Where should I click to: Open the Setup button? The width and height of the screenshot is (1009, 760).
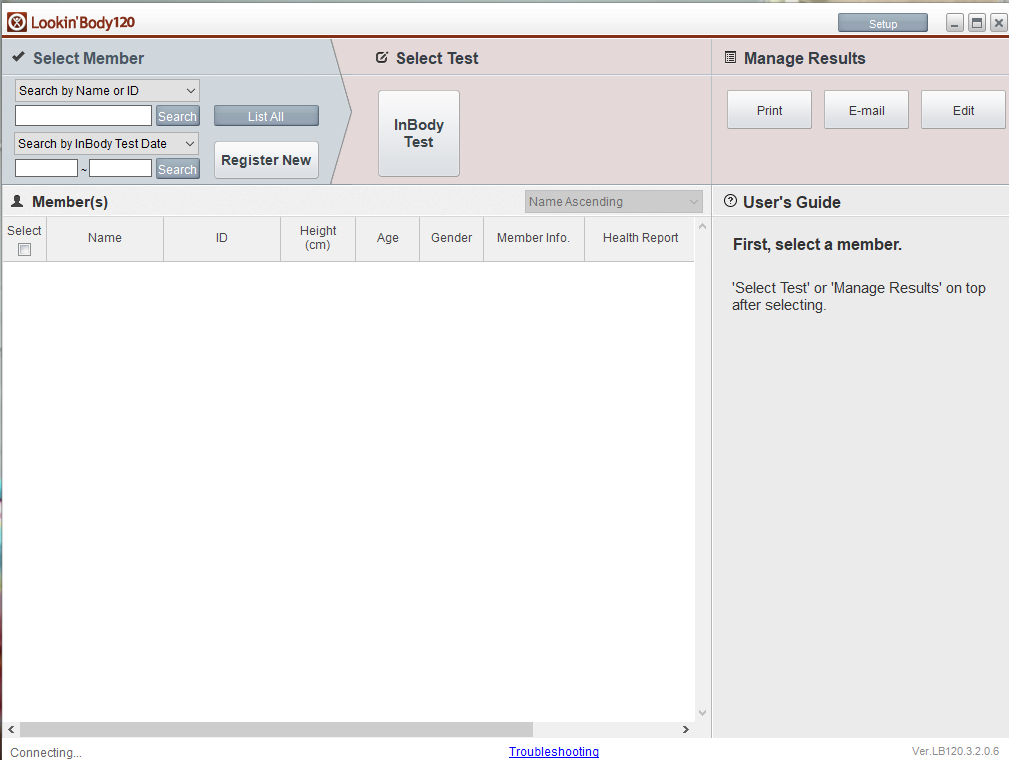(883, 23)
